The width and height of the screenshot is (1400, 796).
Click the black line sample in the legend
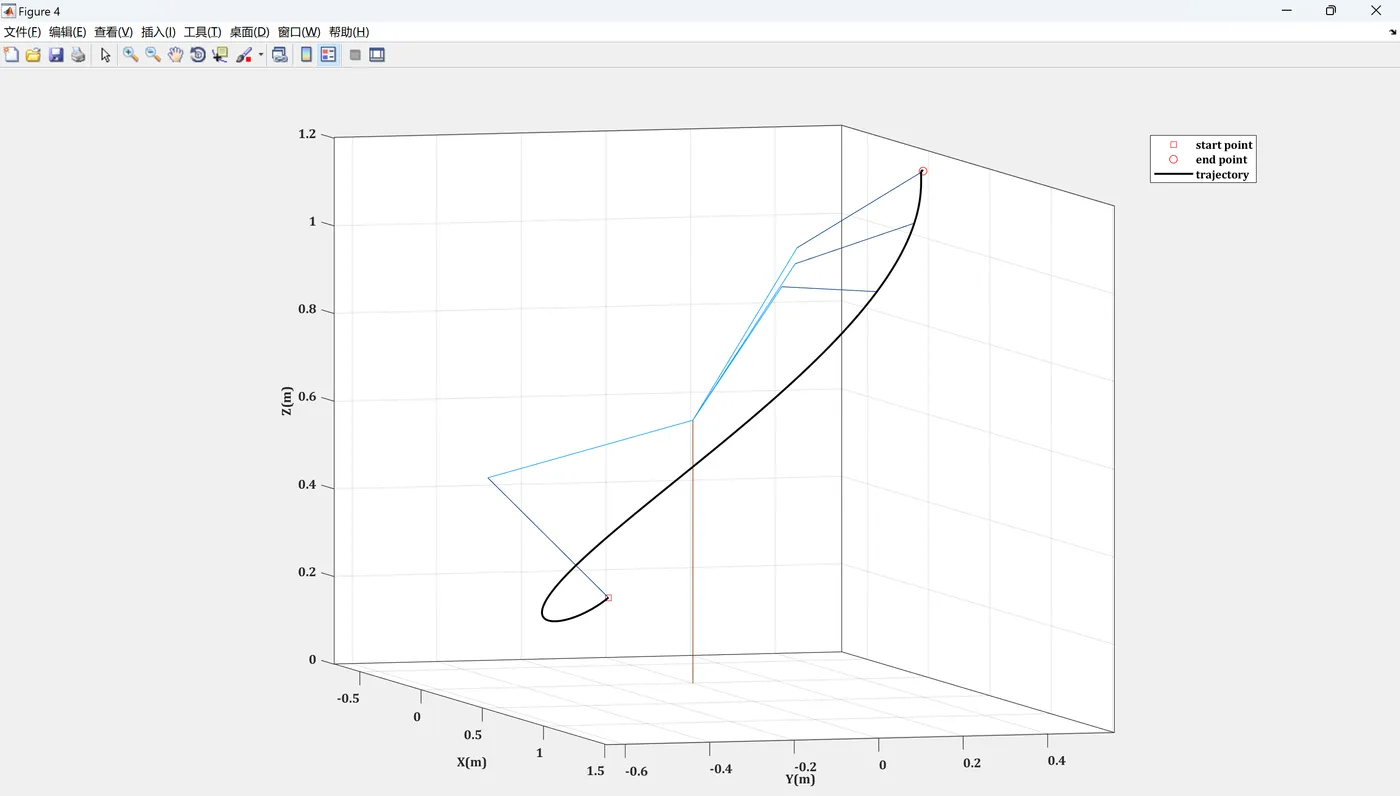[x=1173, y=175]
